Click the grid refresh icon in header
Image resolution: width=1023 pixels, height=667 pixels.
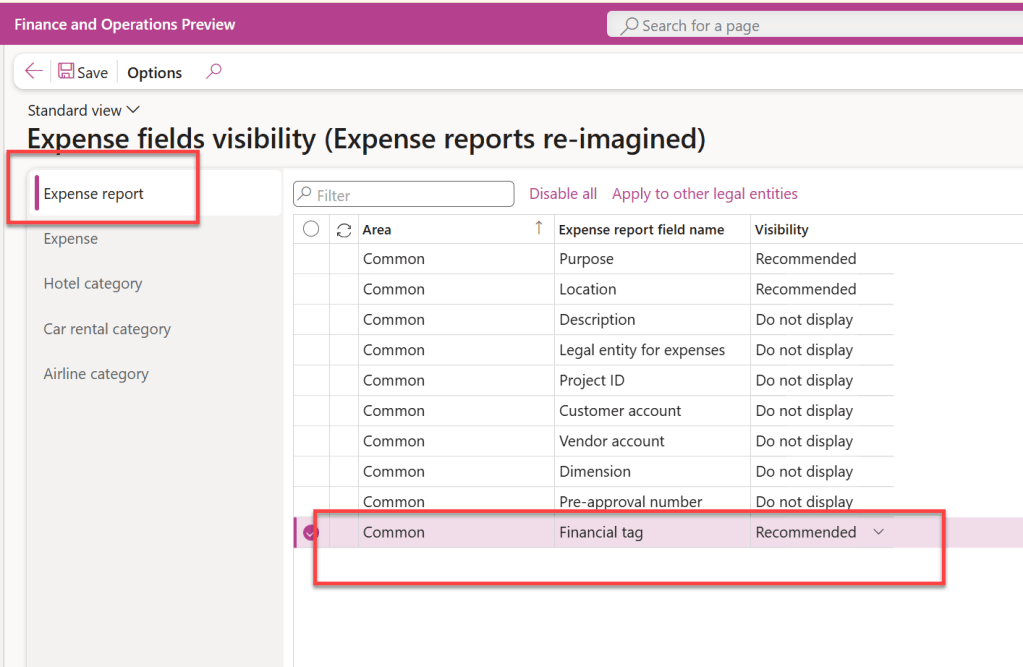tap(344, 230)
